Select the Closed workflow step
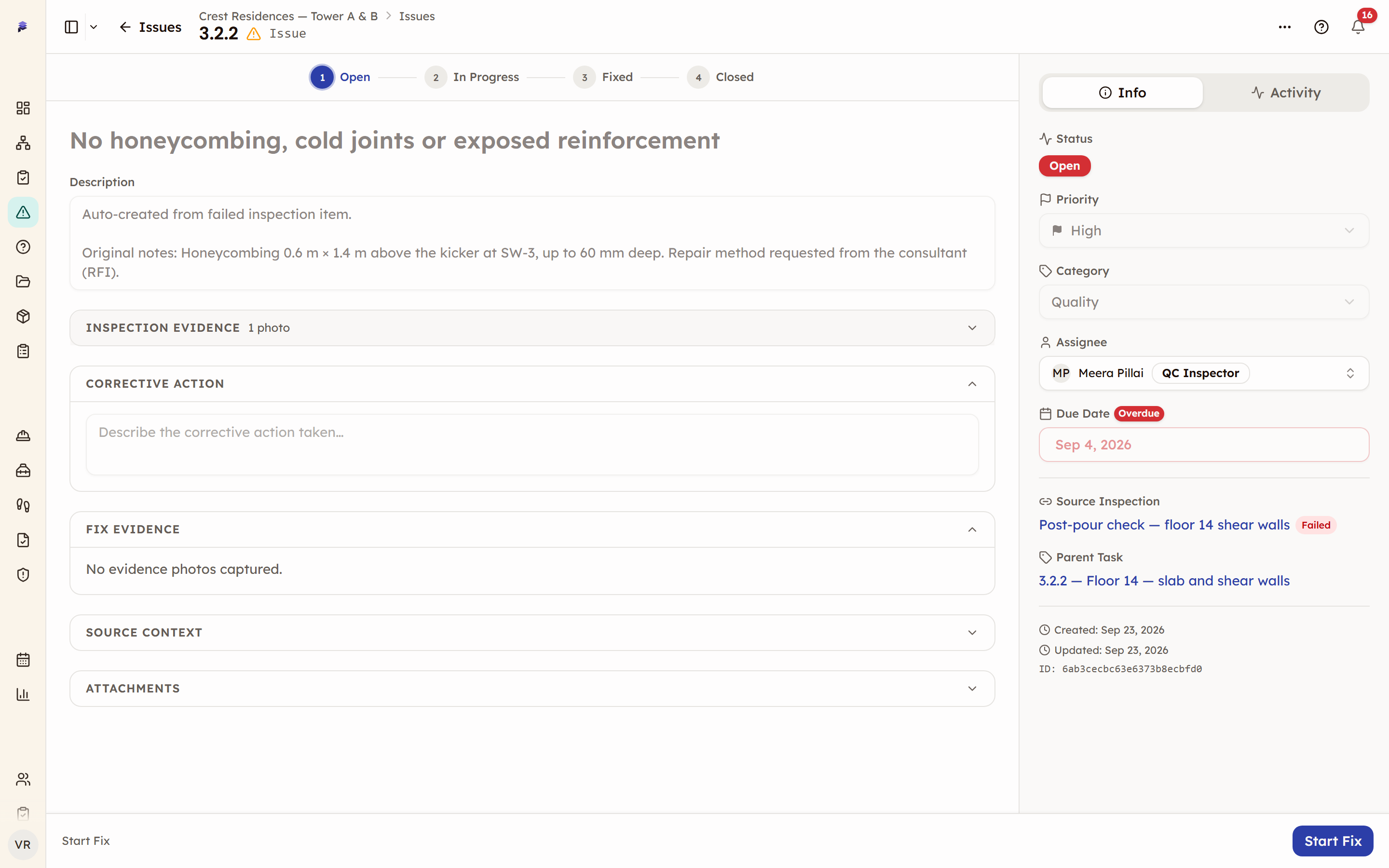 [x=721, y=77]
